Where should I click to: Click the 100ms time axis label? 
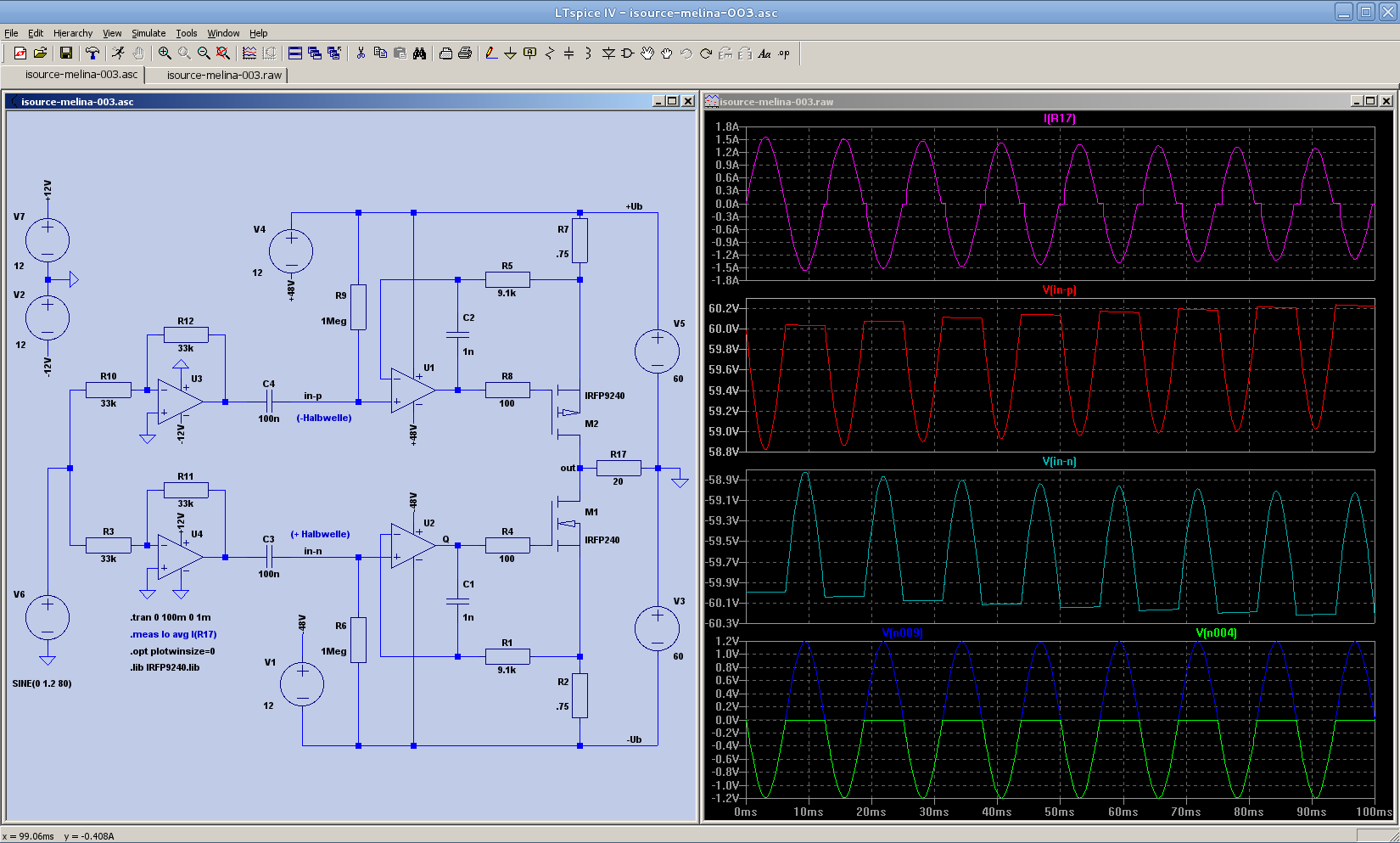(1374, 812)
